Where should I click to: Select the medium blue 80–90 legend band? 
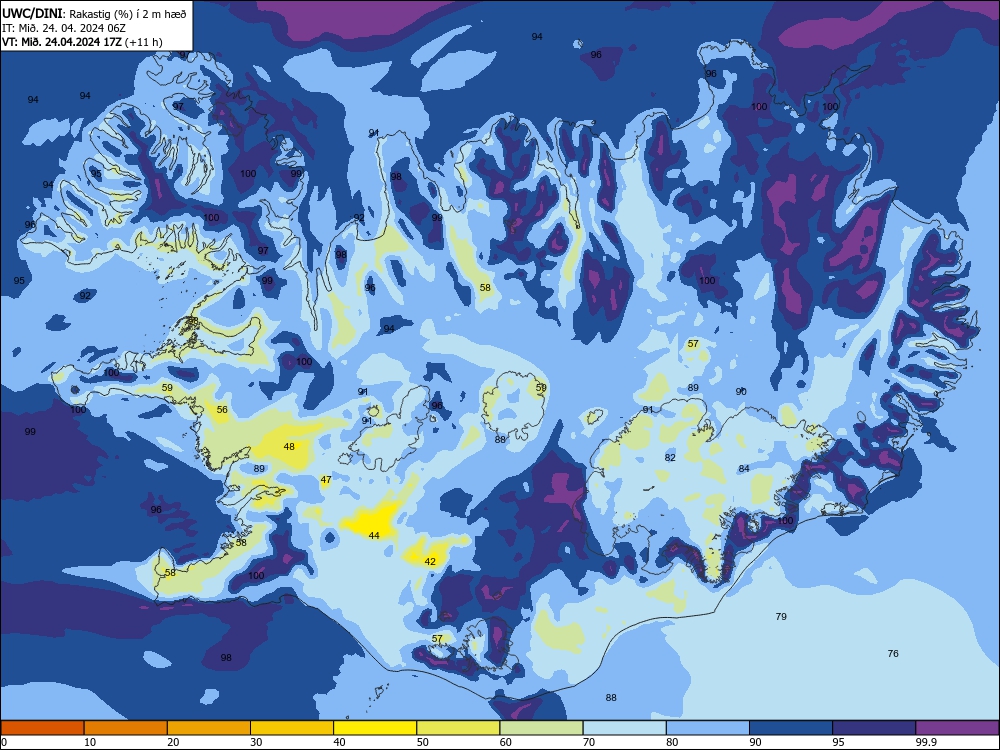click(708, 728)
